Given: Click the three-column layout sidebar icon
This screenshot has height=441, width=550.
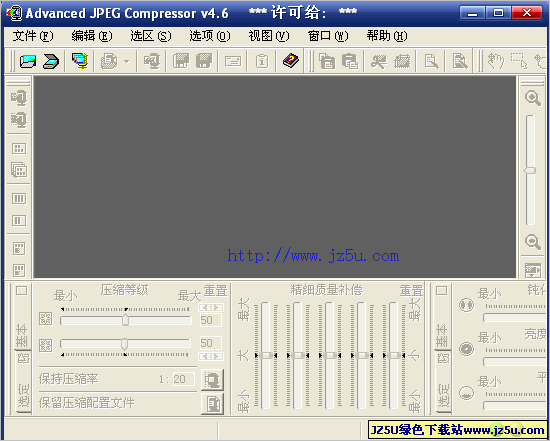Looking at the screenshot, I should (x=19, y=199).
